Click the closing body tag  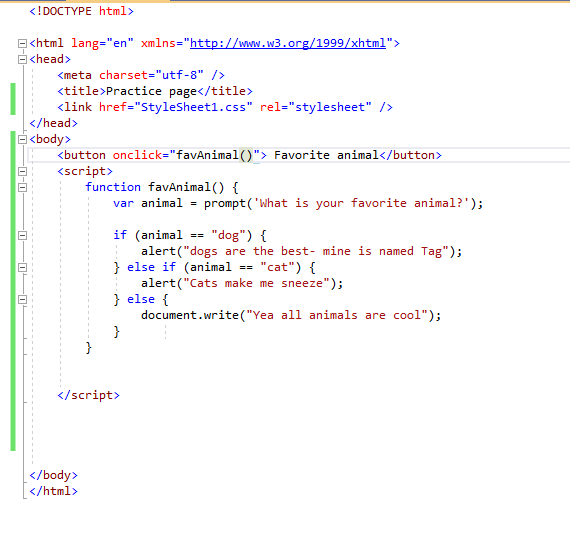pos(53,475)
